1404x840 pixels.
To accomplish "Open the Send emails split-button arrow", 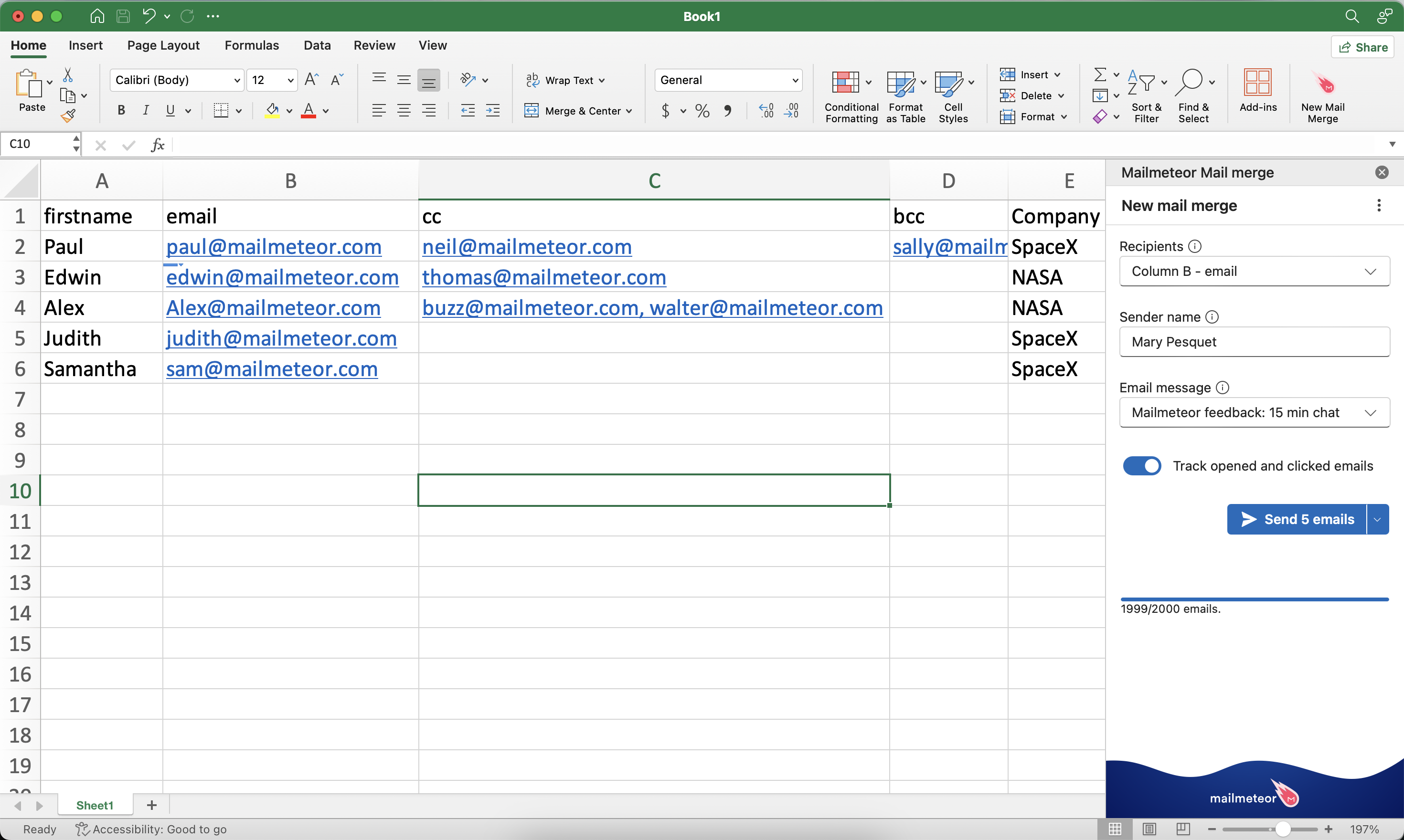I will (1377, 519).
